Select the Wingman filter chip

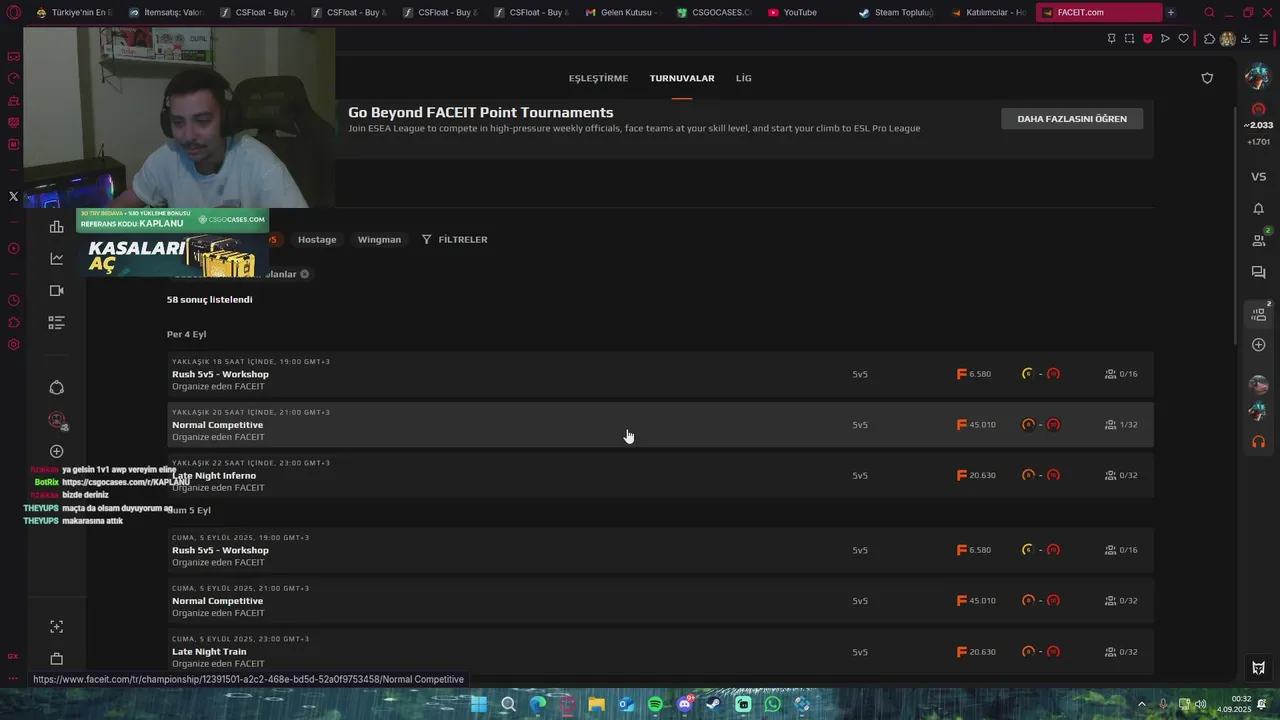click(x=379, y=239)
